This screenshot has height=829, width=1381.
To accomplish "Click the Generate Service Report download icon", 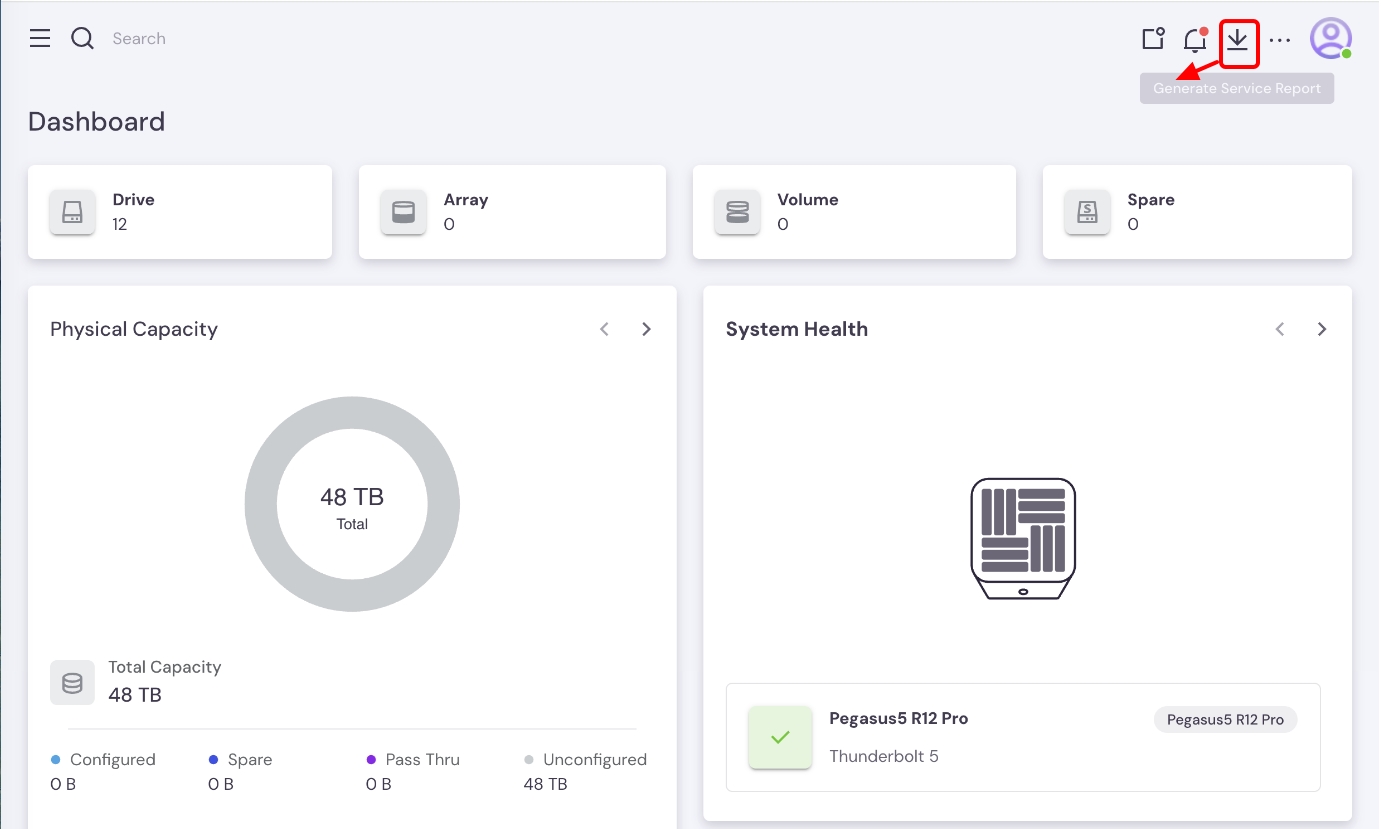I will (1238, 39).
